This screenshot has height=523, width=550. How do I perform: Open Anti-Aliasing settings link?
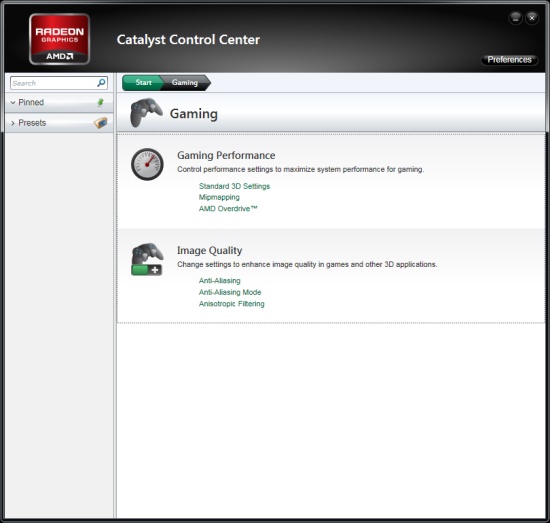[x=220, y=281]
